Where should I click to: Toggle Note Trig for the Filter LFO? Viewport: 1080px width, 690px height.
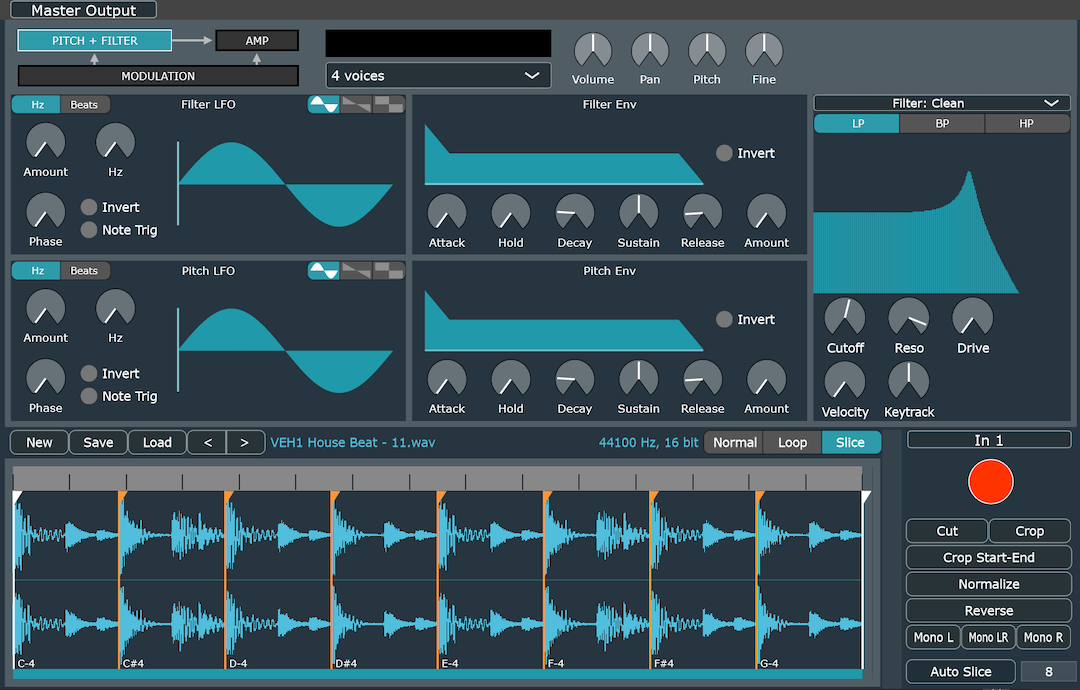click(x=91, y=229)
